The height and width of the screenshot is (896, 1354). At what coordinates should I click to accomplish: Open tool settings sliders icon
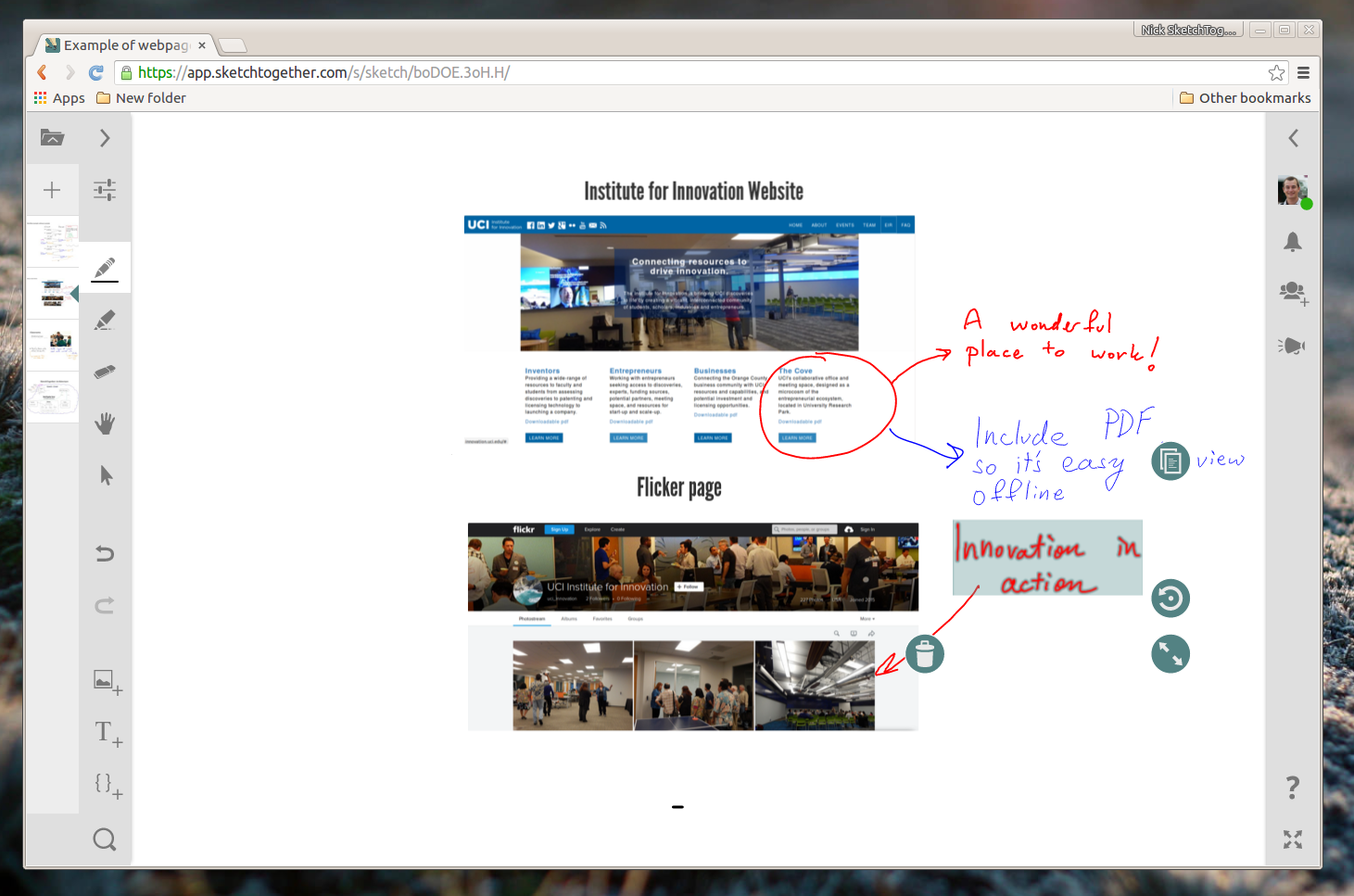pyautogui.click(x=105, y=190)
